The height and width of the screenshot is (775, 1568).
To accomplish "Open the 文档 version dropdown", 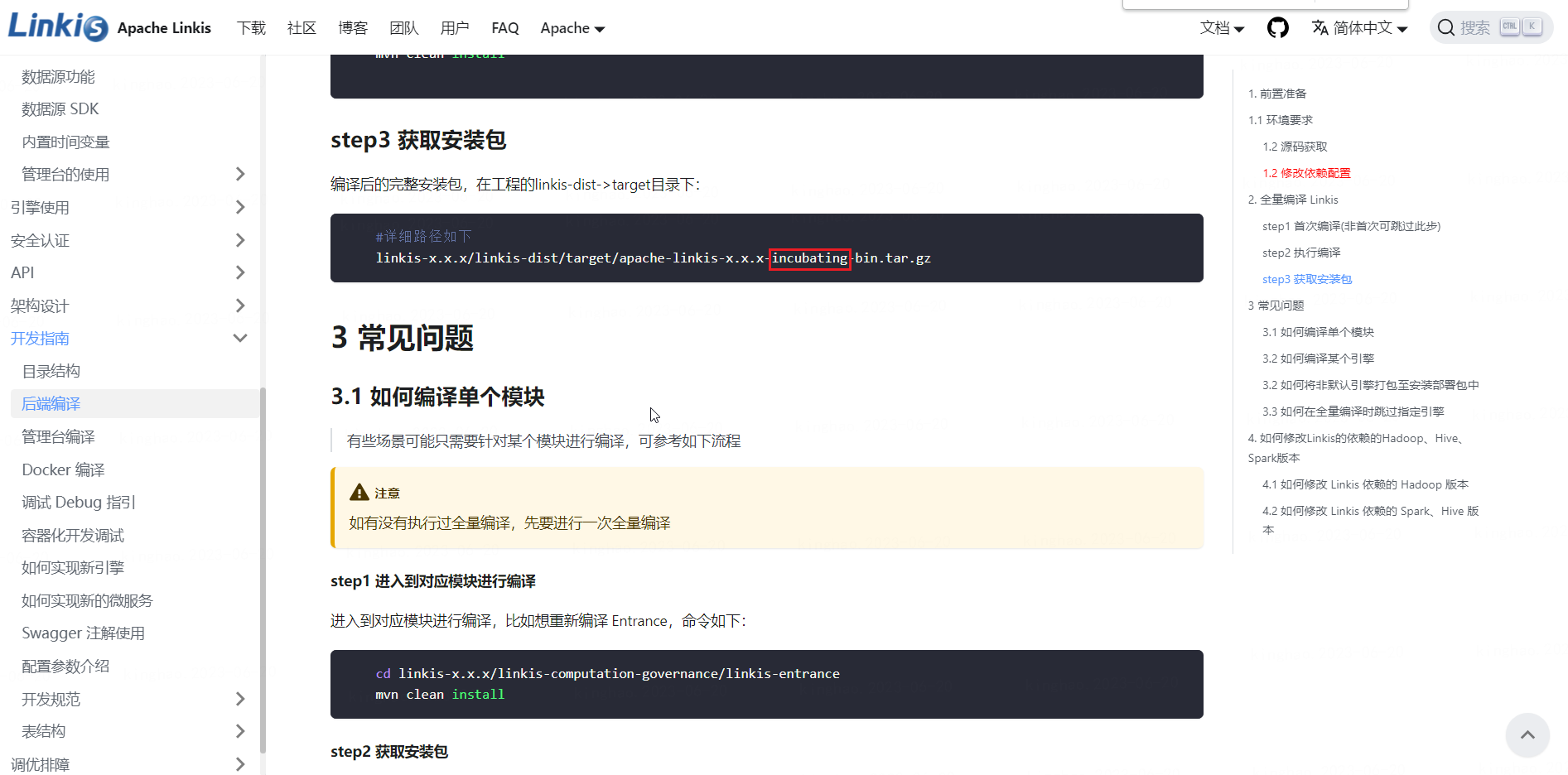I will point(1223,28).
